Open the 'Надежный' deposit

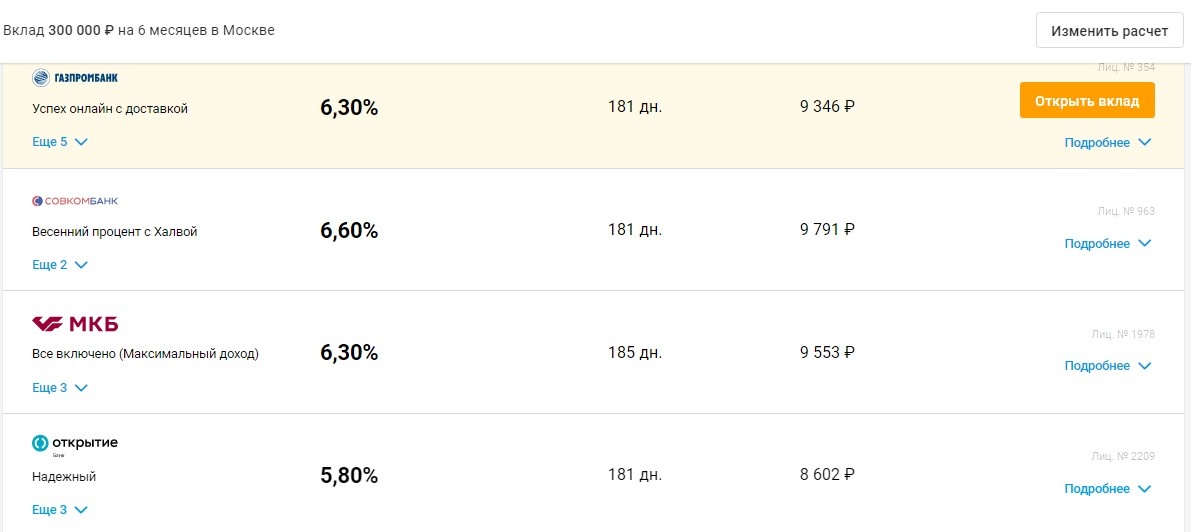(64, 477)
